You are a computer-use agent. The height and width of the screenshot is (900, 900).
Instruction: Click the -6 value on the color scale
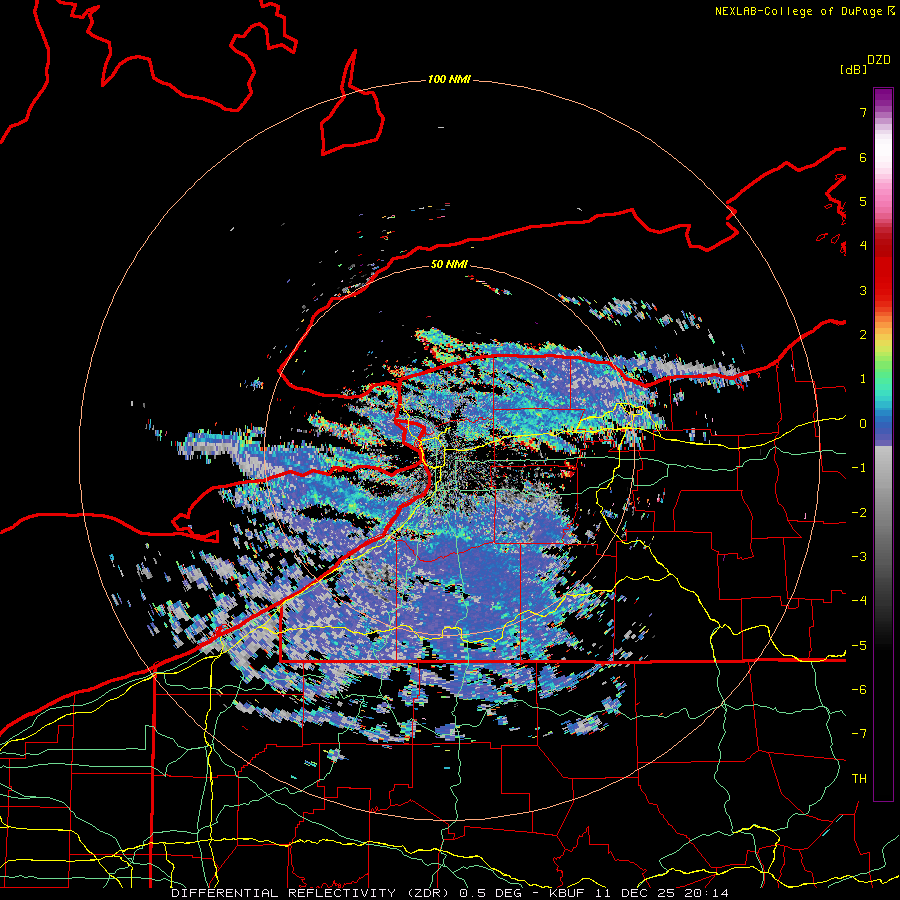859,690
